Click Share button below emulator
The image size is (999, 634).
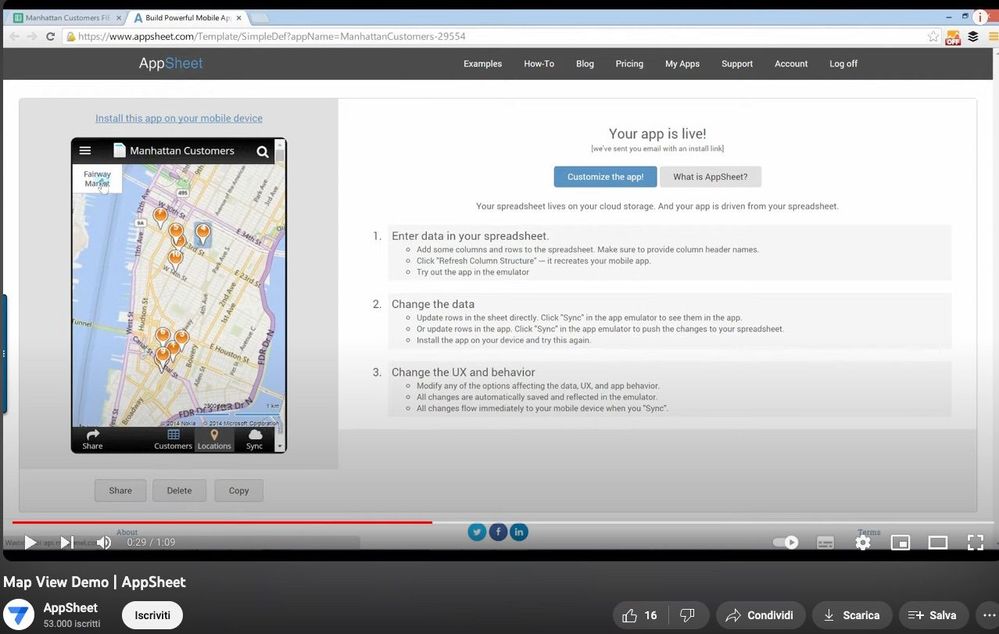(x=120, y=491)
